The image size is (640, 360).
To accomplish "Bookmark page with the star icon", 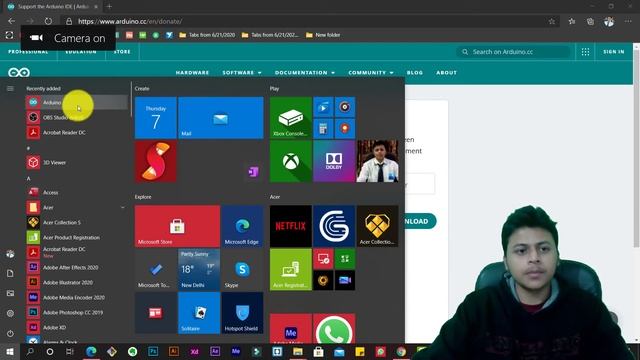I will (551, 21).
